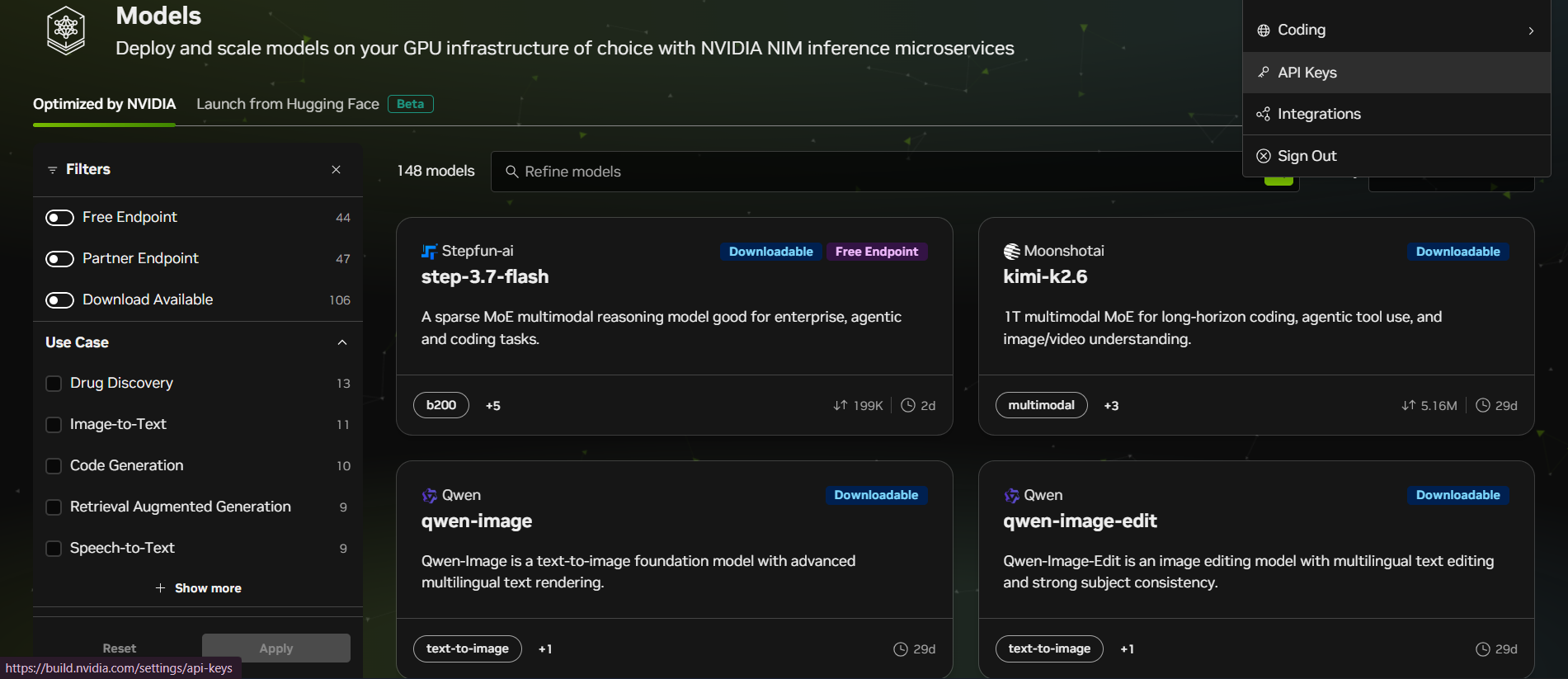The image size is (1568, 679).
Task: Open the step-3.7-flash model
Action: [x=485, y=277]
